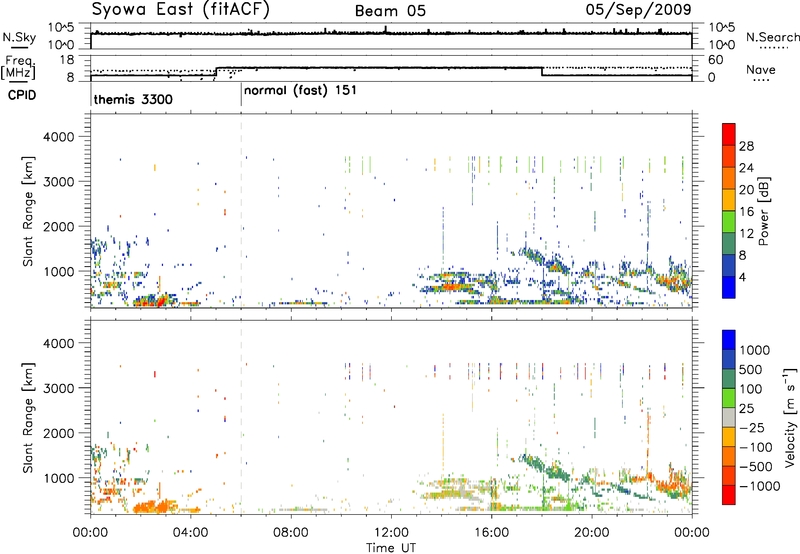Viewport: 800px width, 554px height.
Task: Click the '-500' value on Velocity colorbar
Action: pos(756,466)
